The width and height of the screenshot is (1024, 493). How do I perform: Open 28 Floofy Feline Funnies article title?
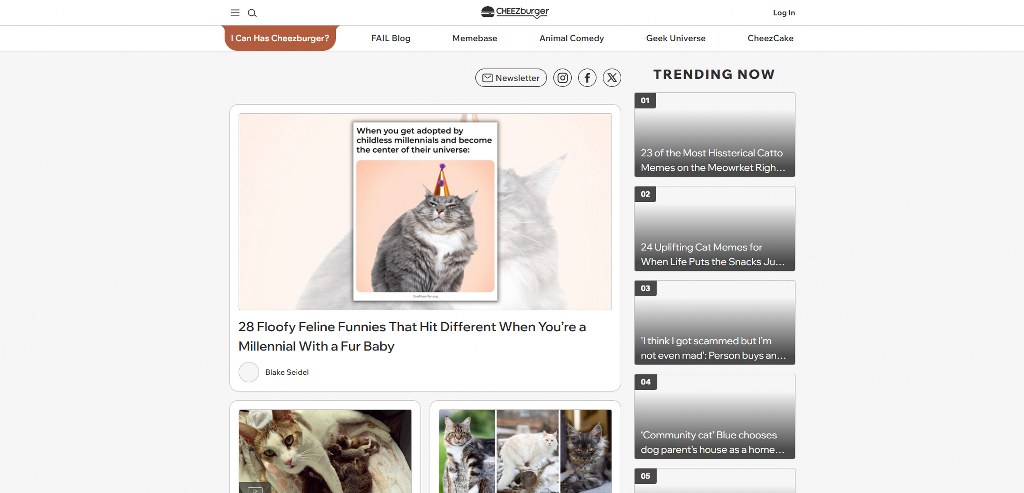click(x=412, y=336)
